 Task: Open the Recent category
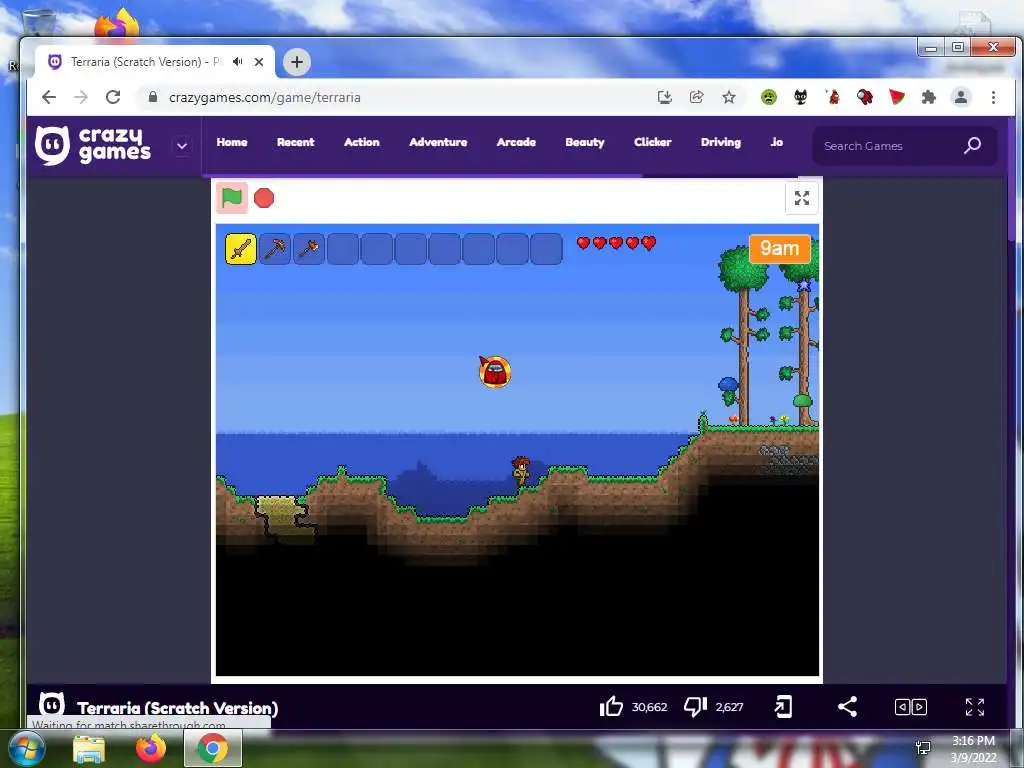pos(295,142)
